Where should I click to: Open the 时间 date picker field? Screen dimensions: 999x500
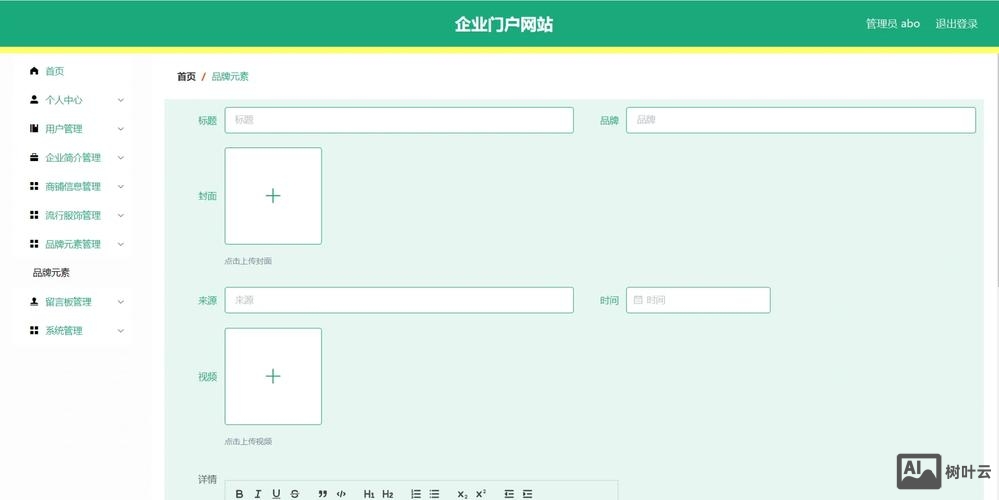(698, 300)
